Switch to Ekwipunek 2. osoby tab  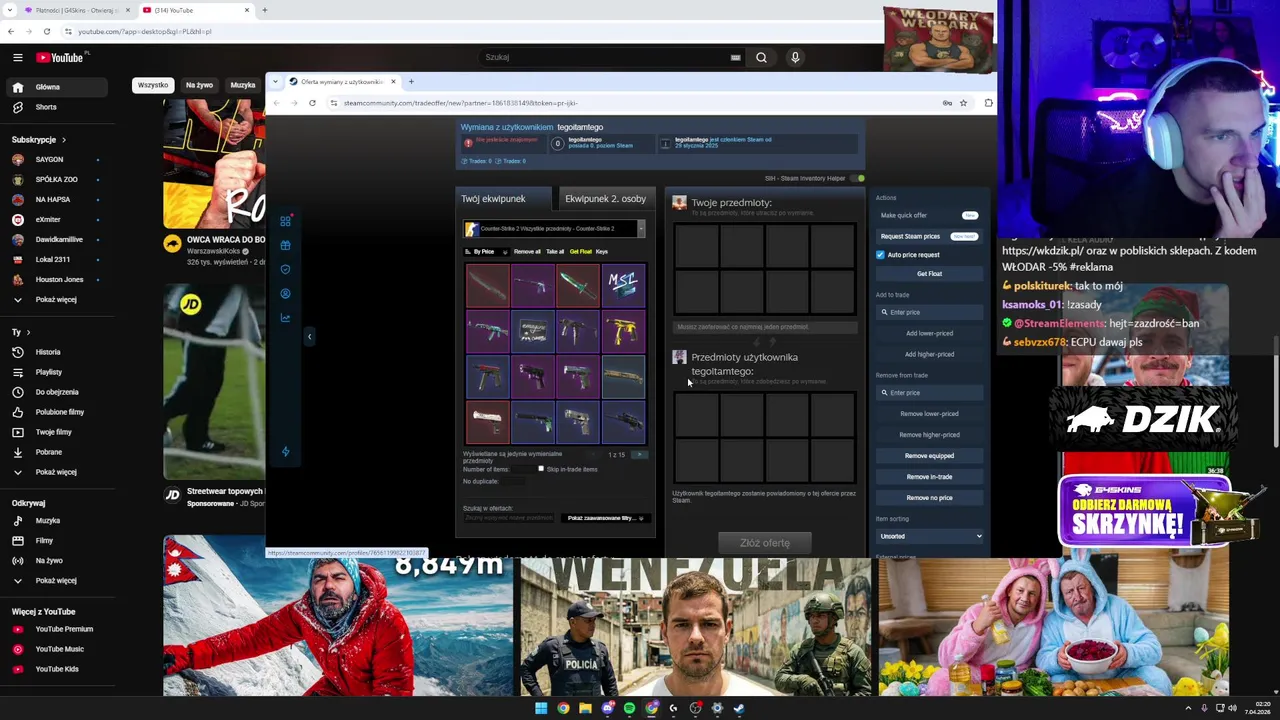(x=605, y=199)
